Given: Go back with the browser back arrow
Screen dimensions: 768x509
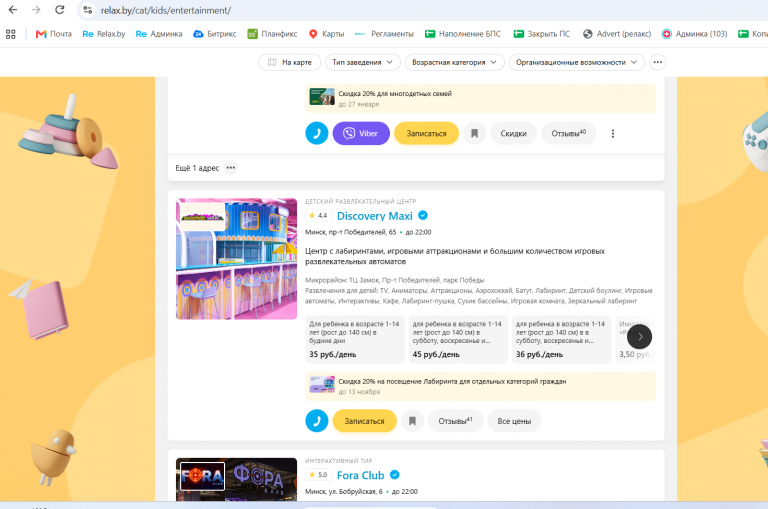Looking at the screenshot, I should coord(13,9).
